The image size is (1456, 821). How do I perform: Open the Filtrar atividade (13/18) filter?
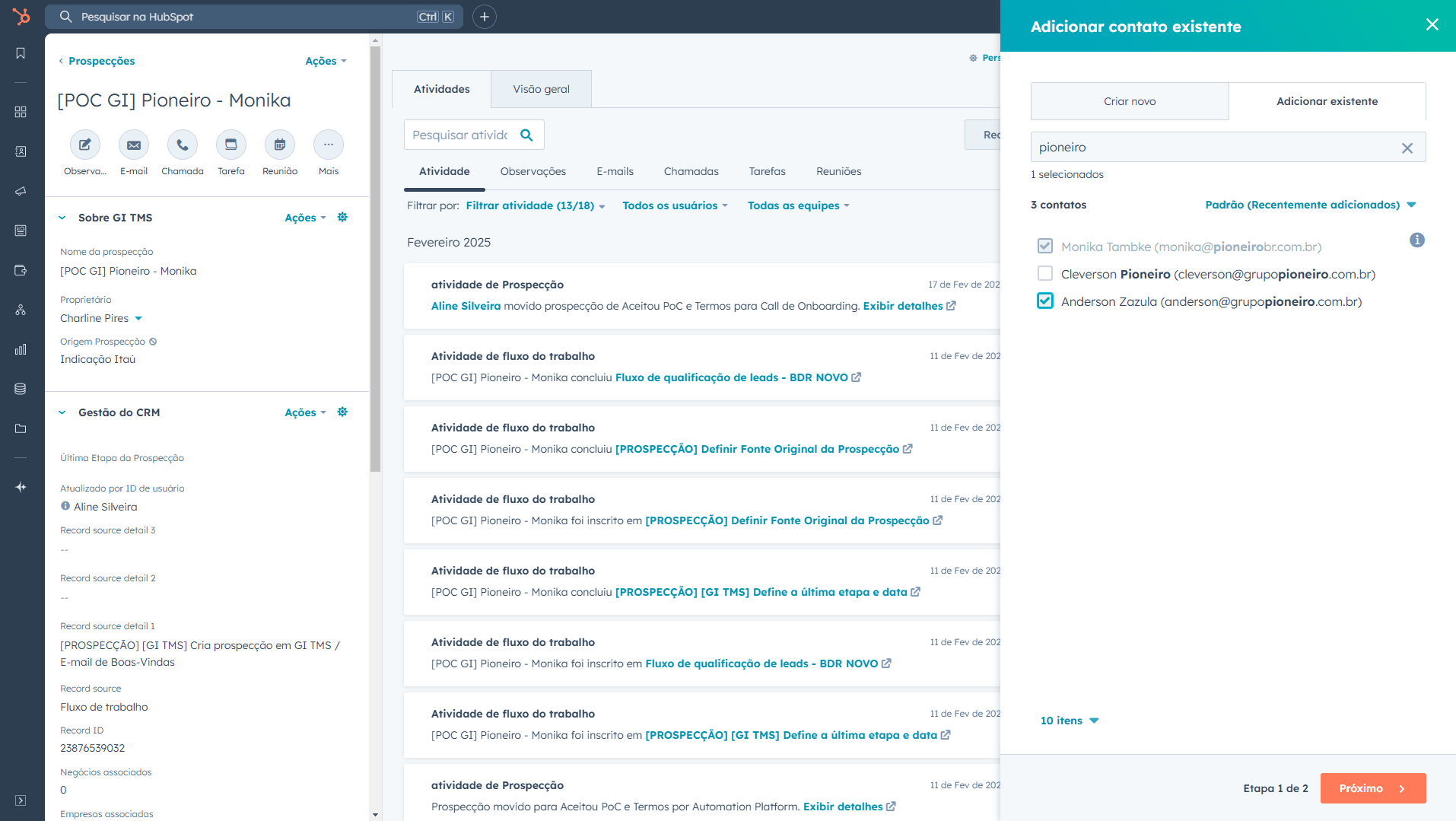(536, 205)
